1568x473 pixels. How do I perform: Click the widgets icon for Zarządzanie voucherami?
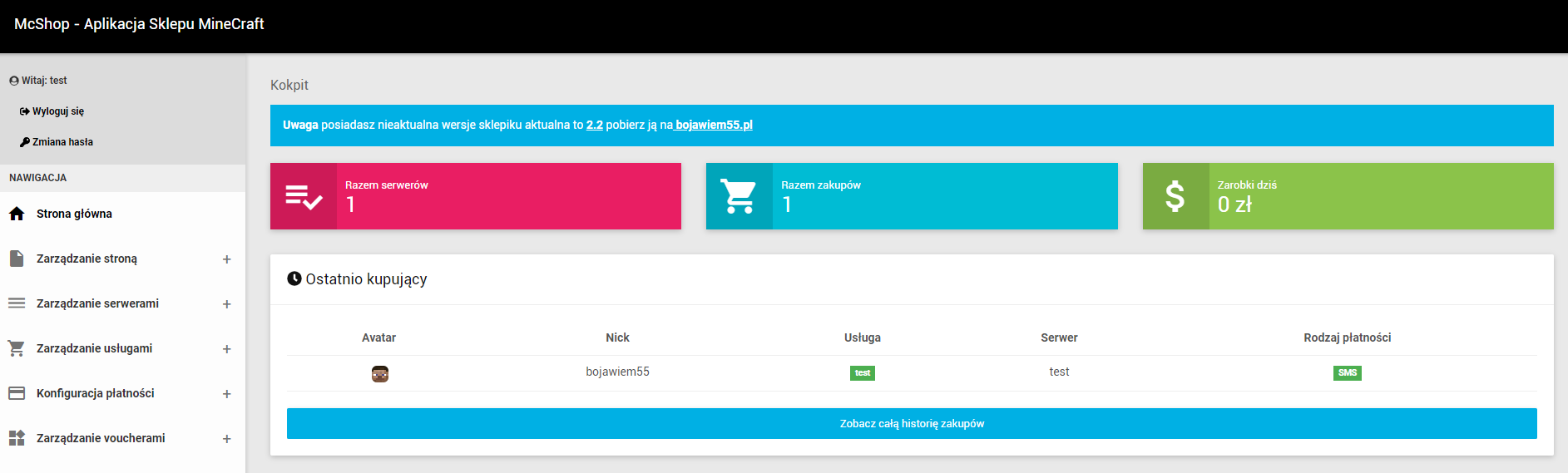(17, 438)
